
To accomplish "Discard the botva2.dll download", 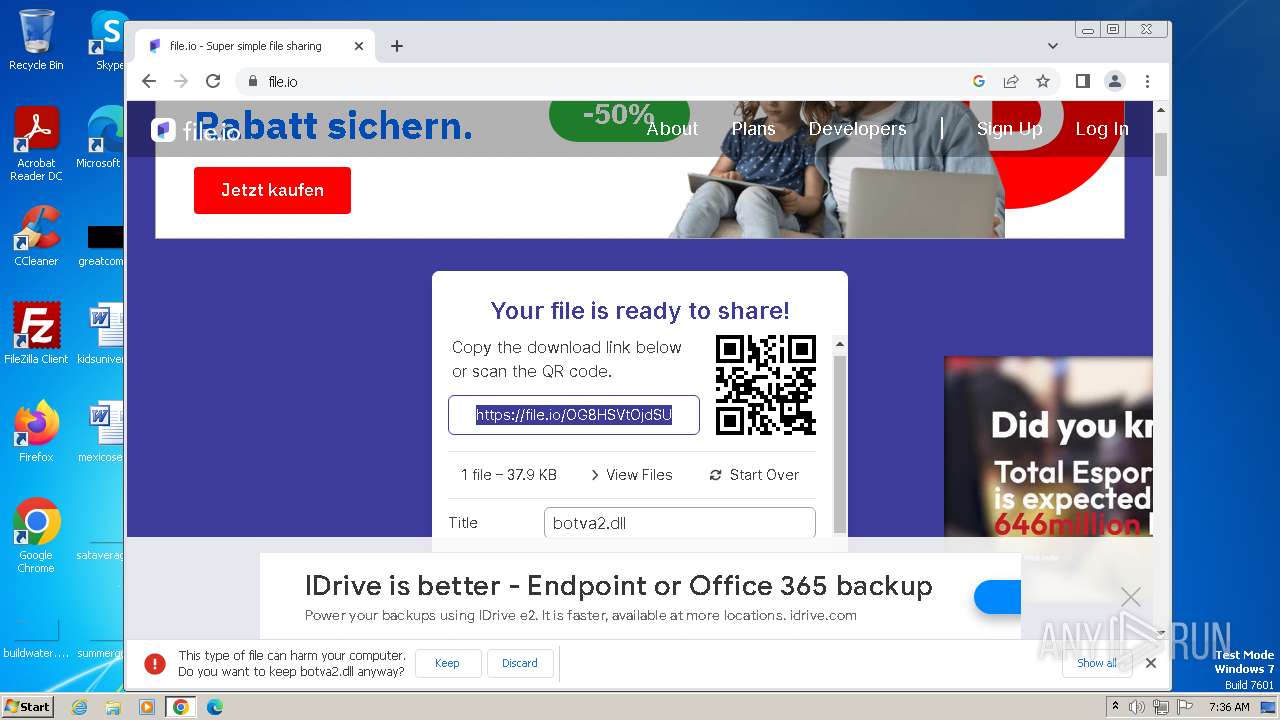I will [520, 663].
